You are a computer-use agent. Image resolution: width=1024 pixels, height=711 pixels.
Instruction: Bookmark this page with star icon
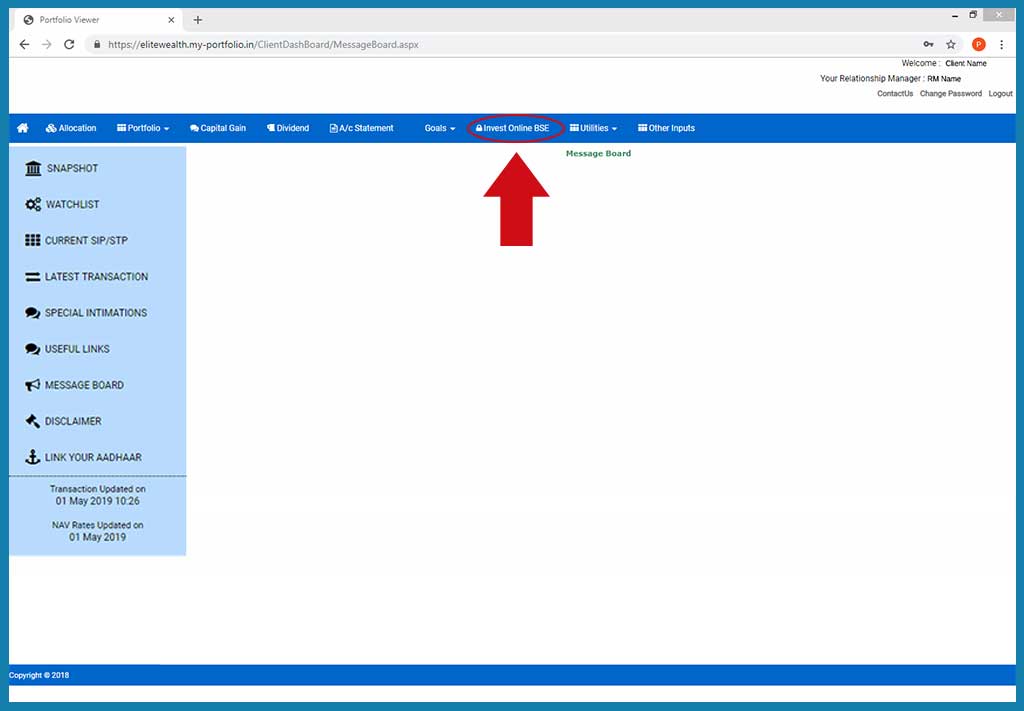(x=951, y=44)
